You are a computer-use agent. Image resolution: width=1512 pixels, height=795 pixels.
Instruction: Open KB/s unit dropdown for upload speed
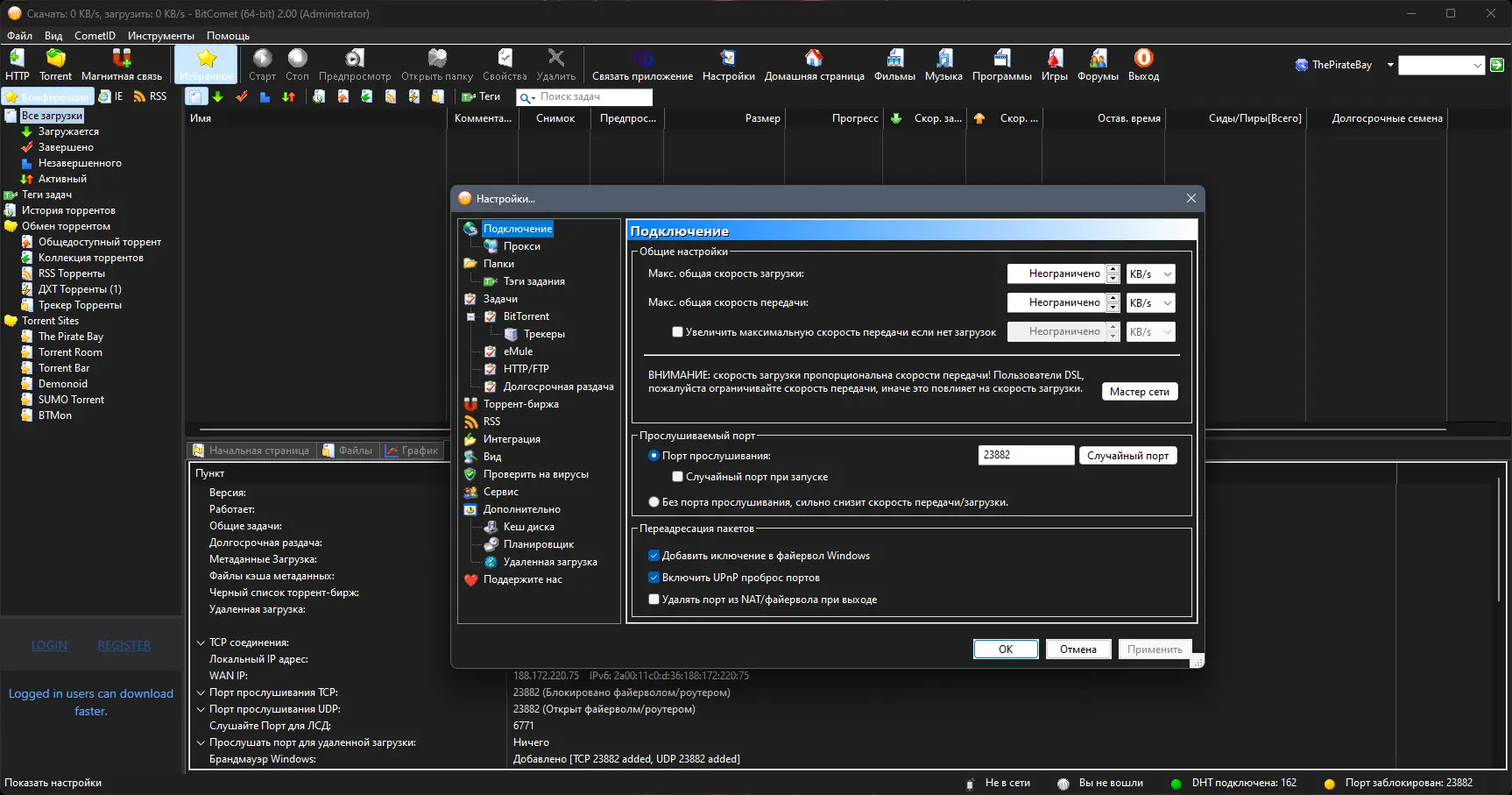[1150, 303]
